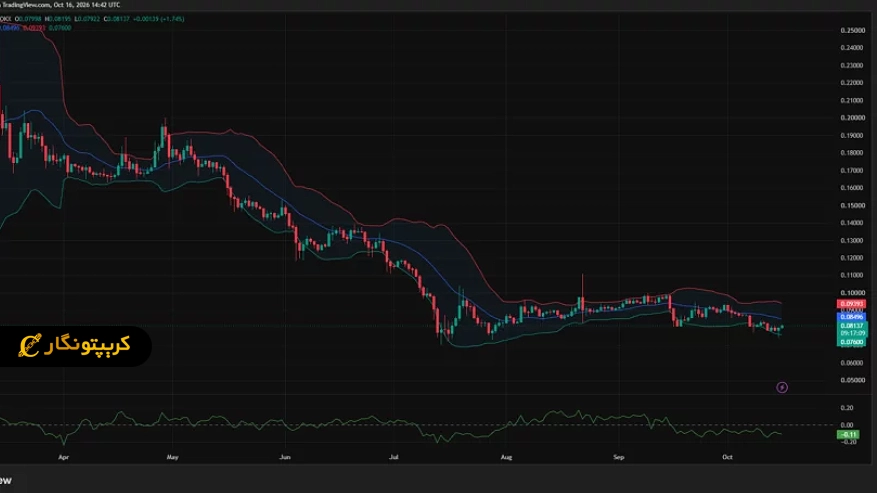Click the Apr label on time axis
877x493 pixels.
(64, 457)
